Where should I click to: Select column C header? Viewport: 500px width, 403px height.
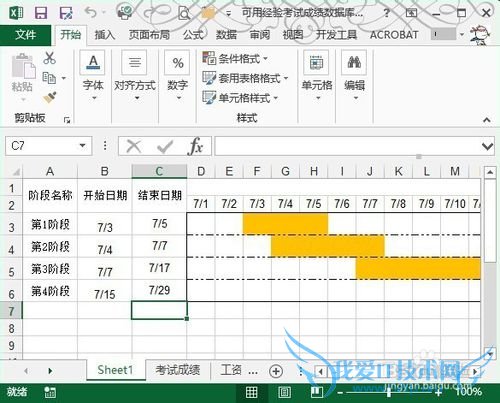tap(159, 171)
